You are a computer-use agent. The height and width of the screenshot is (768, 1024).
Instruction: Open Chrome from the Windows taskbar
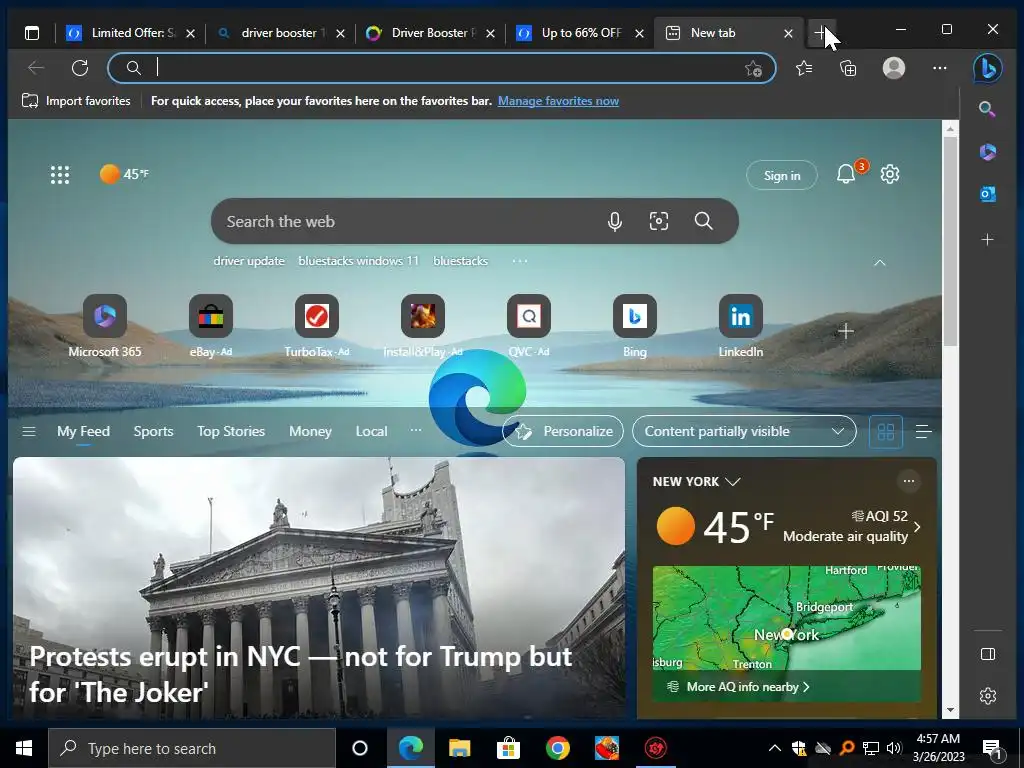(557, 748)
